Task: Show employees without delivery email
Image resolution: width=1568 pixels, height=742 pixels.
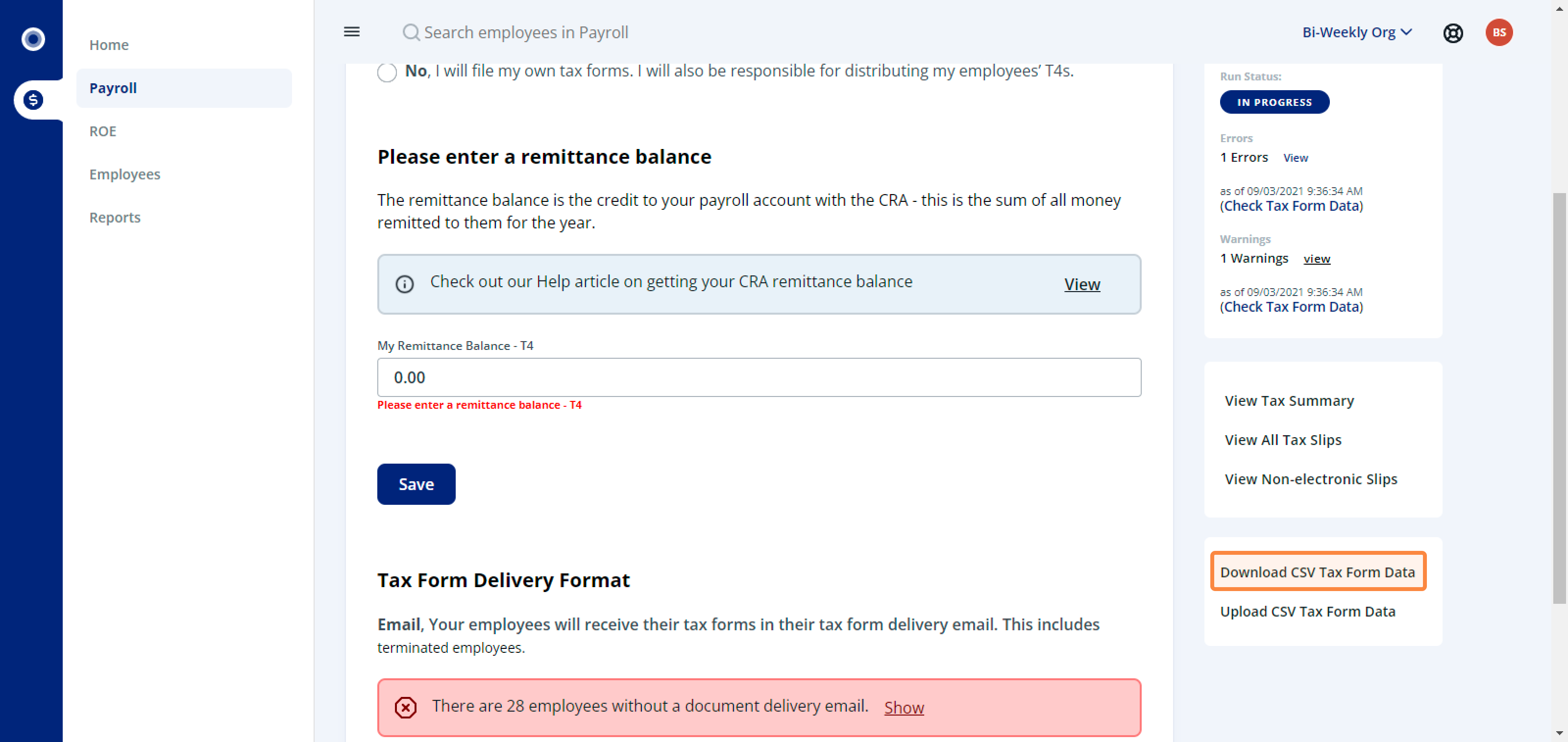Action: pos(904,707)
